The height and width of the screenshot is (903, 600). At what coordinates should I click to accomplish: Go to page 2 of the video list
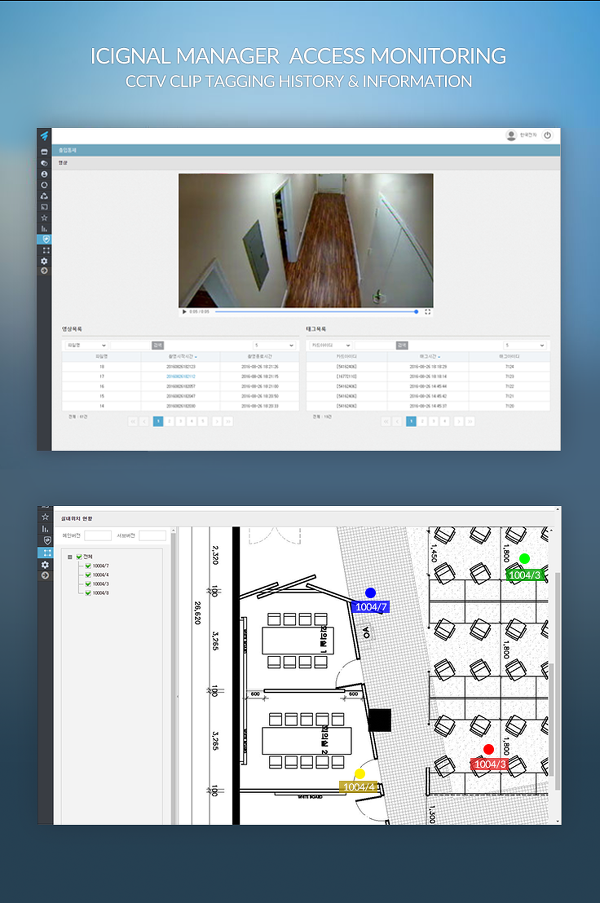[x=169, y=422]
